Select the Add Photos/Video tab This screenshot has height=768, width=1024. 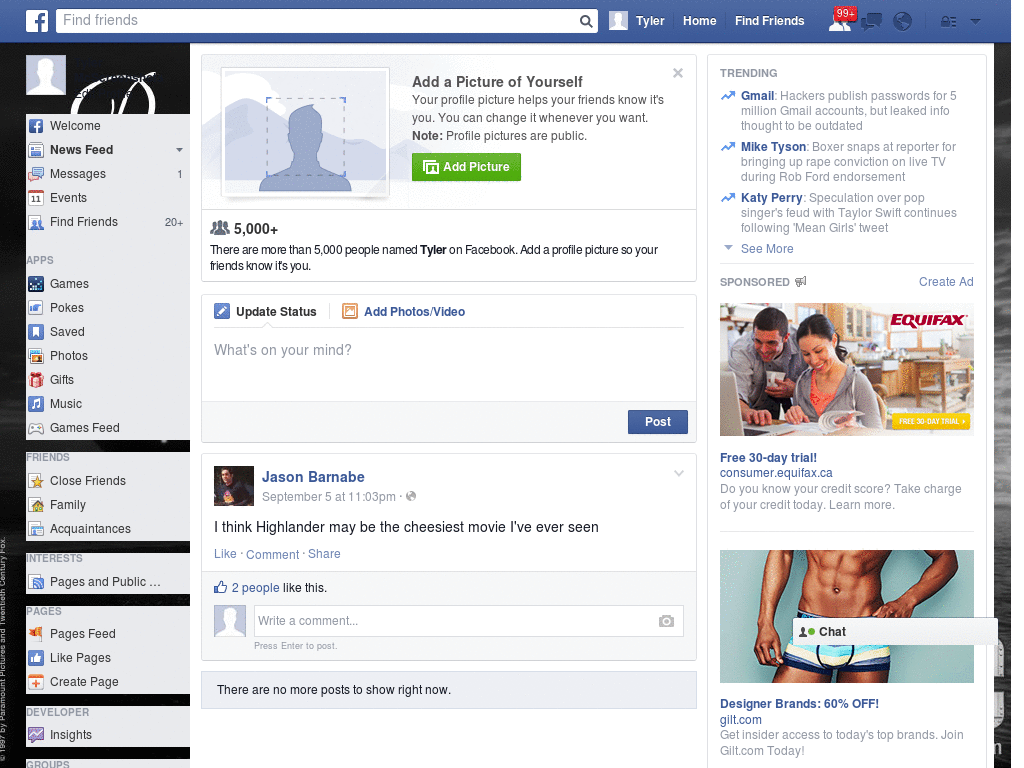coord(404,312)
